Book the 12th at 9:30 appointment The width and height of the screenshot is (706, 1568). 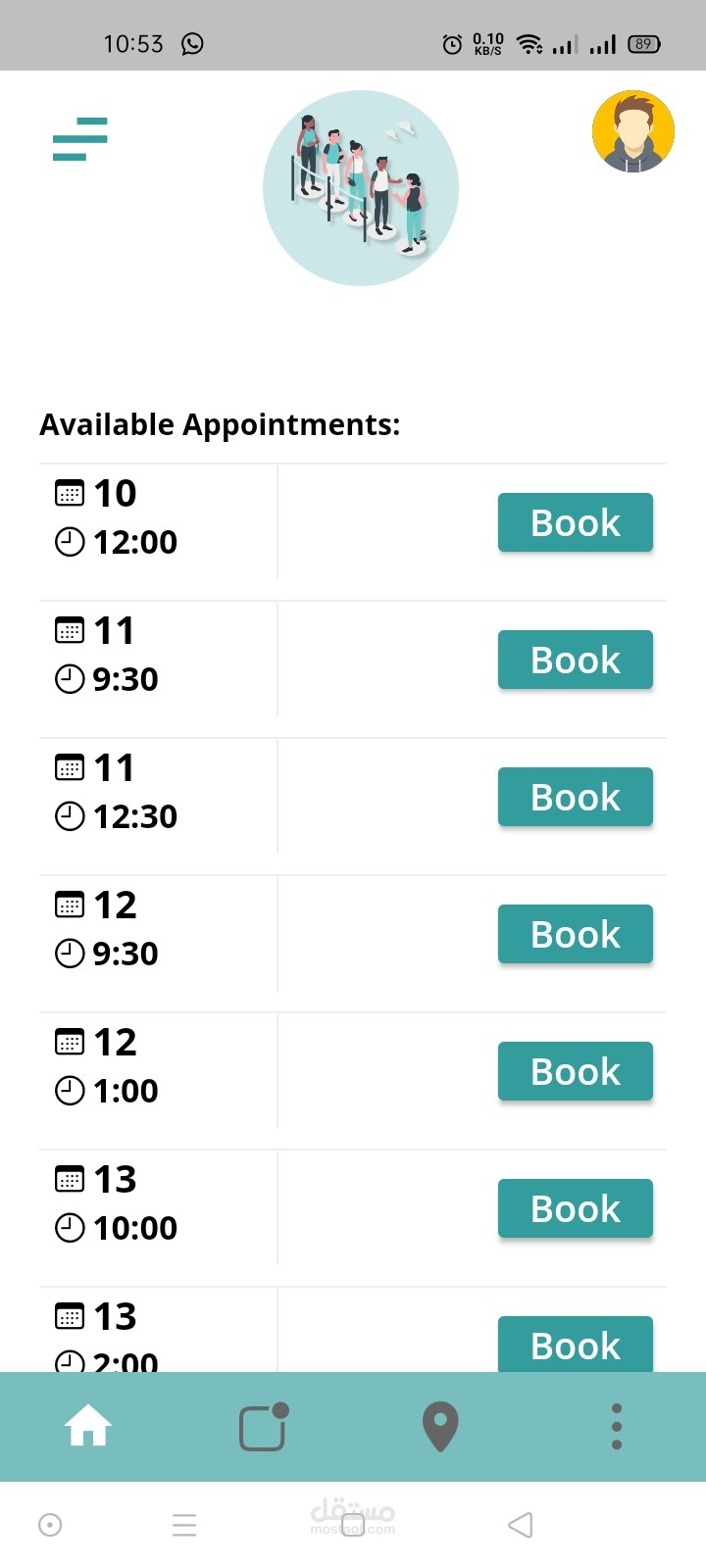tap(576, 934)
